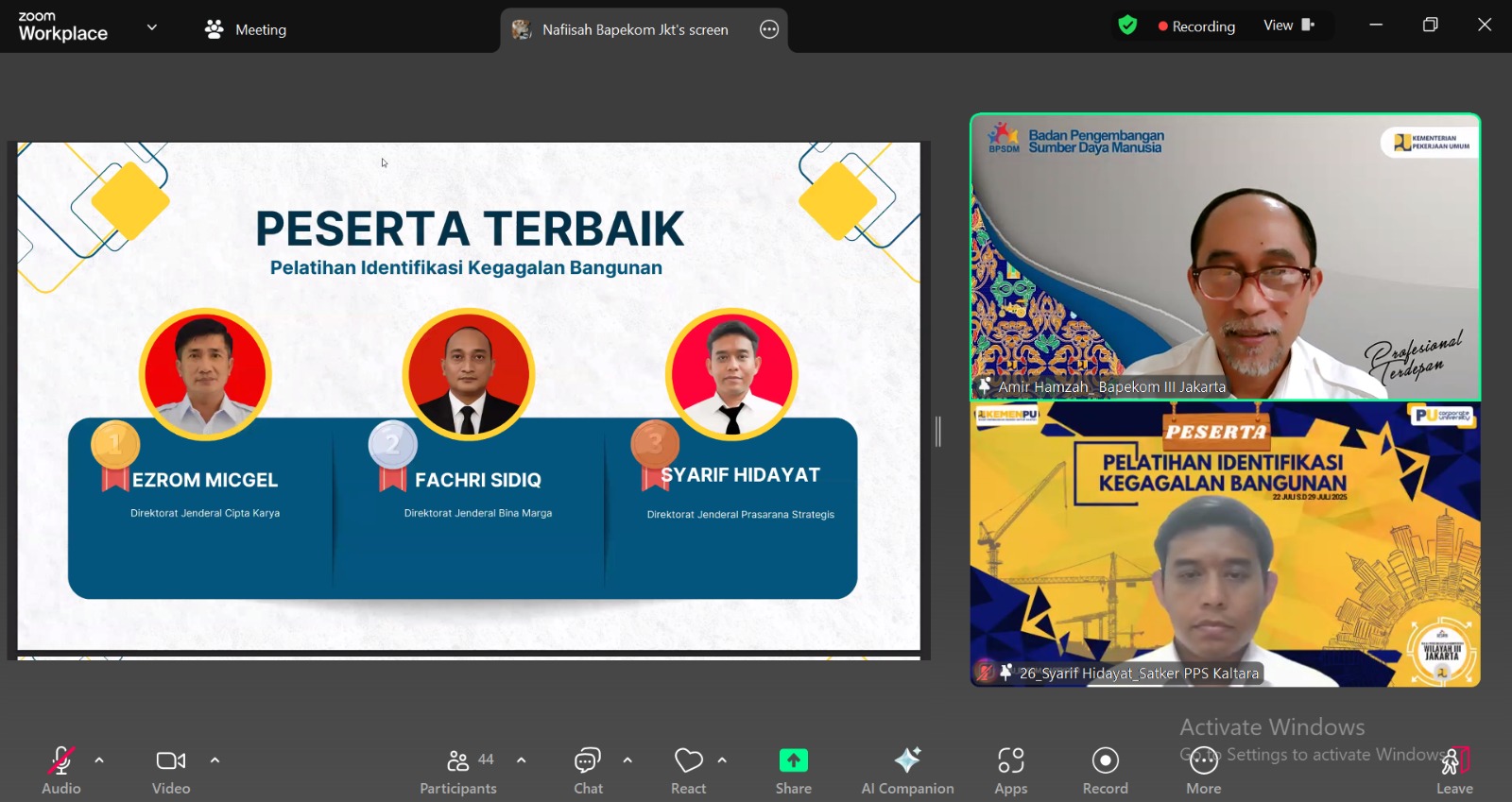Click 'Pelatihan Identifikasi Kegagalan Bangunan' subtitle
This screenshot has width=1512, height=802.
(x=466, y=267)
